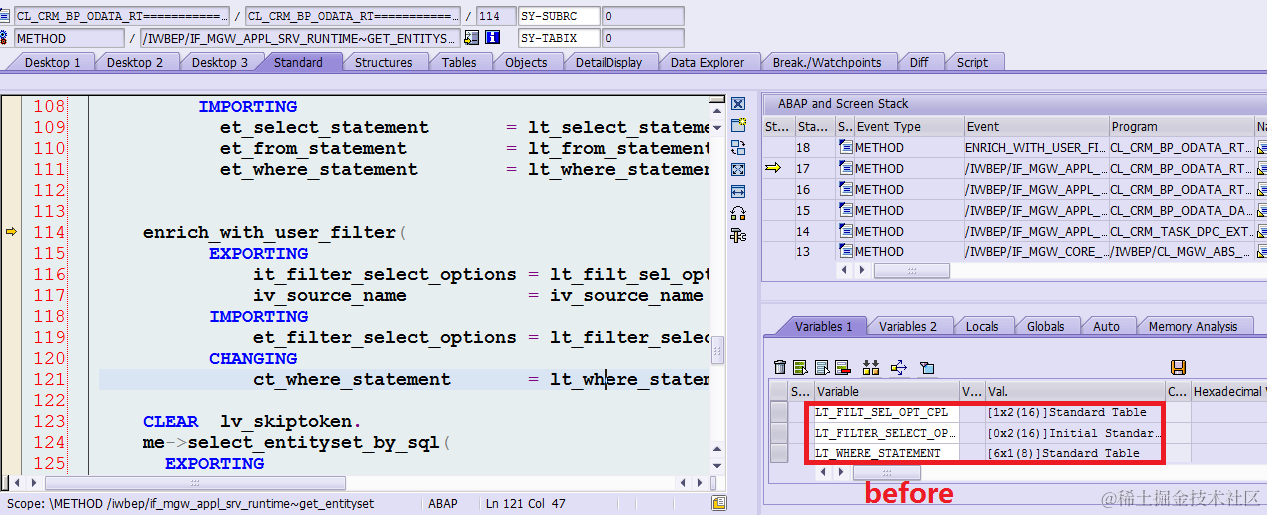1267x515 pixels.
Task: Click the breakpoint margin at line 121
Action: (11, 379)
